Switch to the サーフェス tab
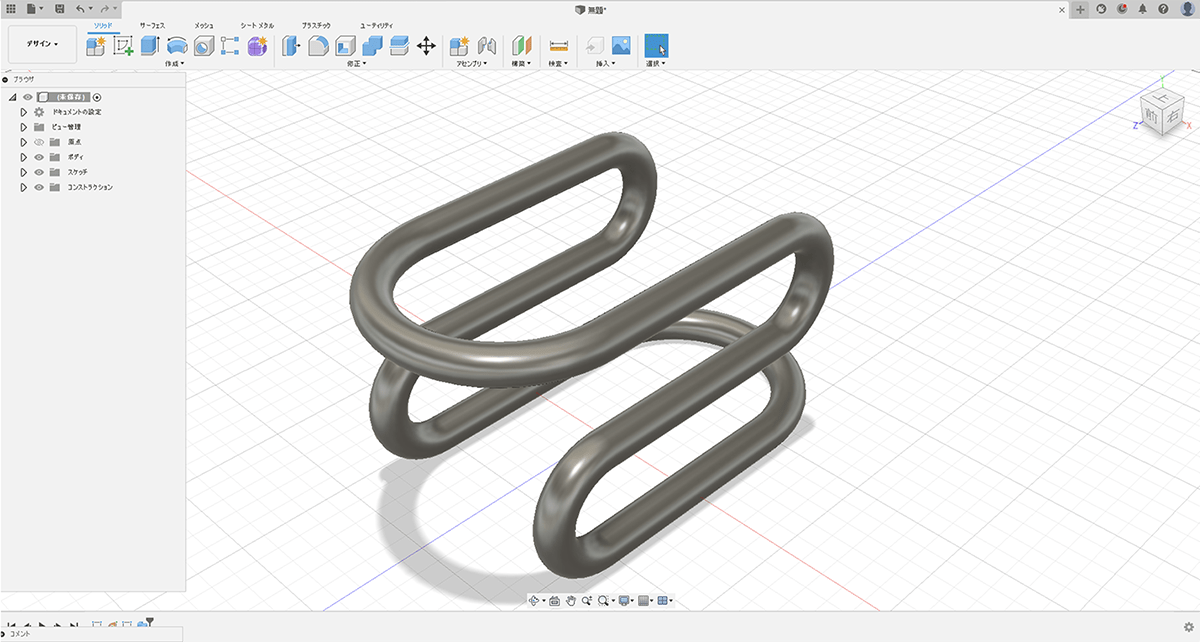The image size is (1200, 642). pyautogui.click(x=153, y=24)
